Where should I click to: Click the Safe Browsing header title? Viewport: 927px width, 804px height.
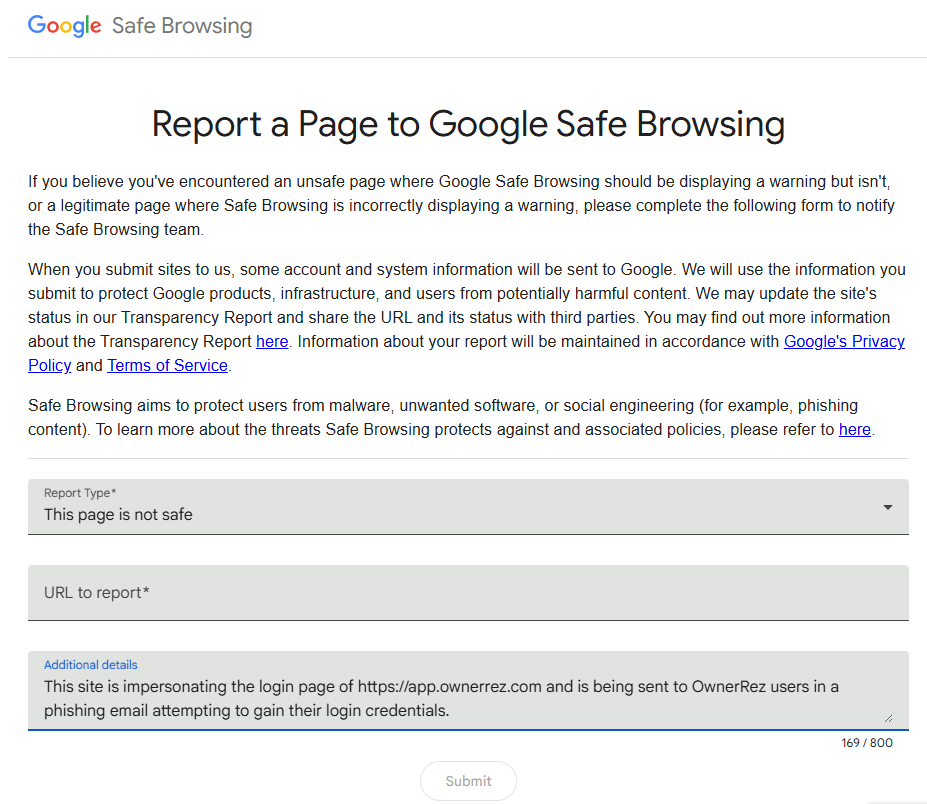182,26
